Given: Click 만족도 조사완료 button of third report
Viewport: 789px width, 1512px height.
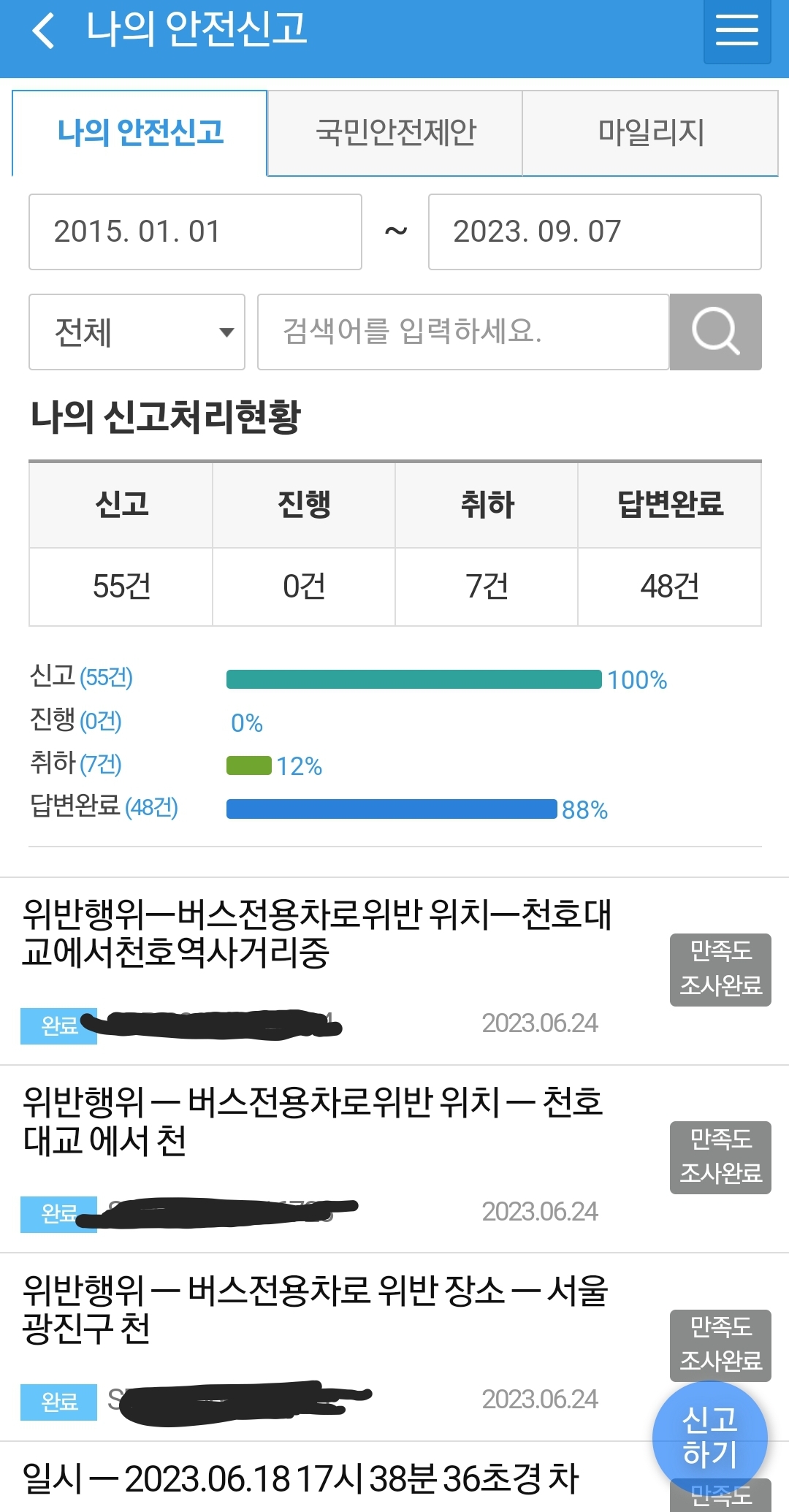Looking at the screenshot, I should 720,1345.
